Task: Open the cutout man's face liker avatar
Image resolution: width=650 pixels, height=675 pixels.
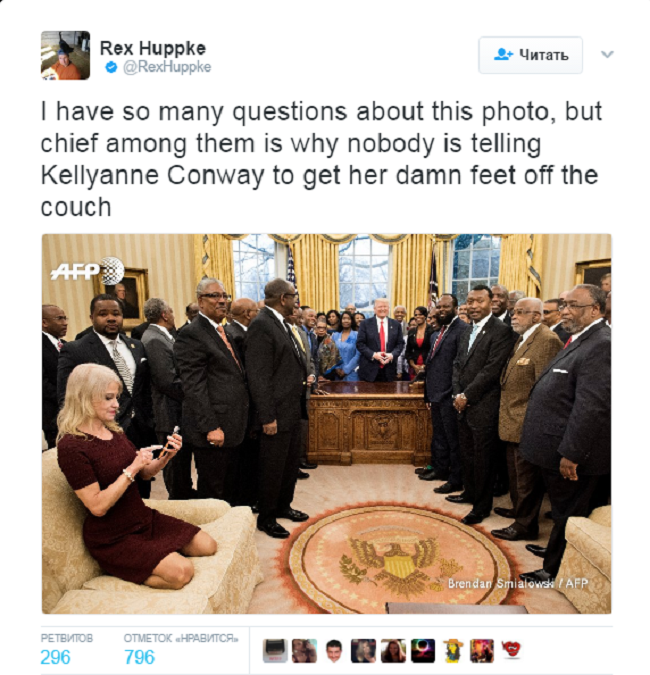Action: [x=334, y=651]
